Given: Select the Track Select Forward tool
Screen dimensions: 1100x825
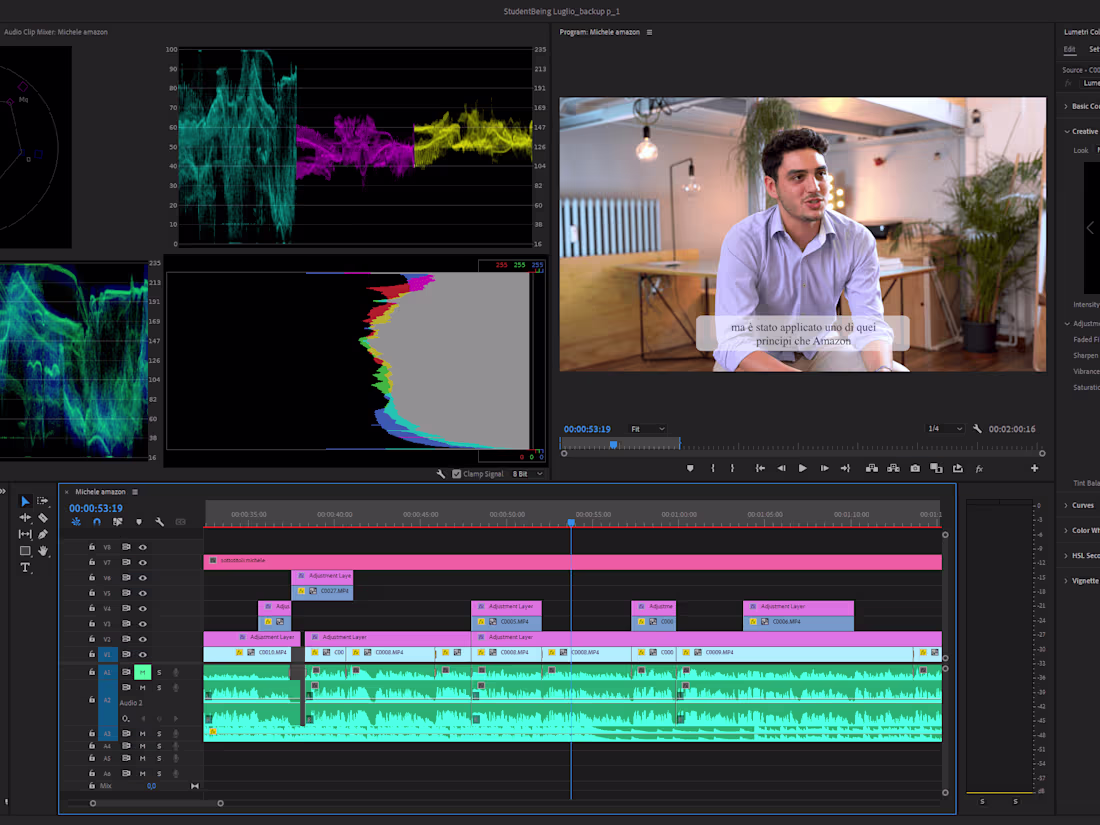Looking at the screenshot, I should pyautogui.click(x=42, y=500).
